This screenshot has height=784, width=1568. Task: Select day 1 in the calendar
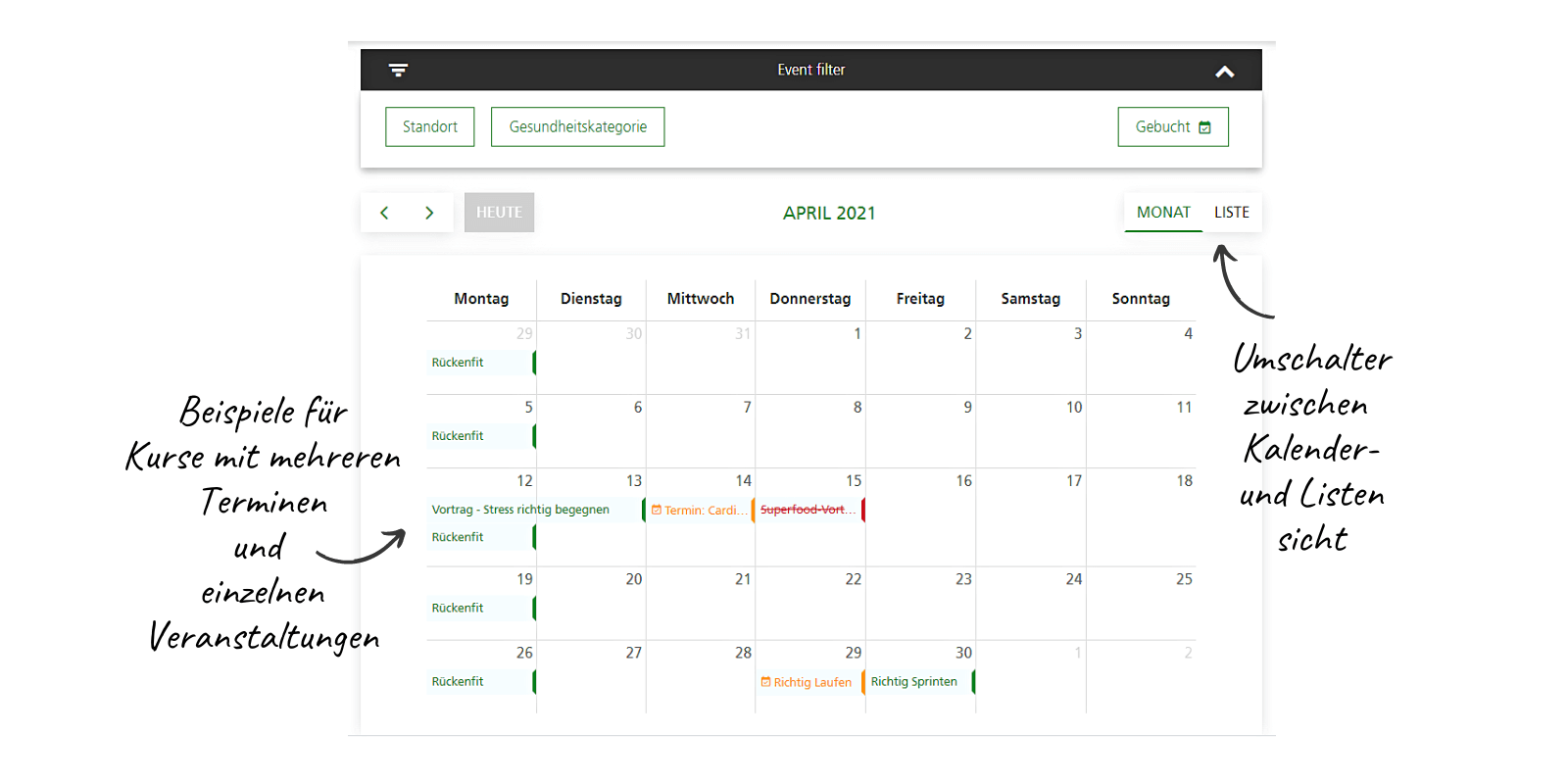click(857, 334)
